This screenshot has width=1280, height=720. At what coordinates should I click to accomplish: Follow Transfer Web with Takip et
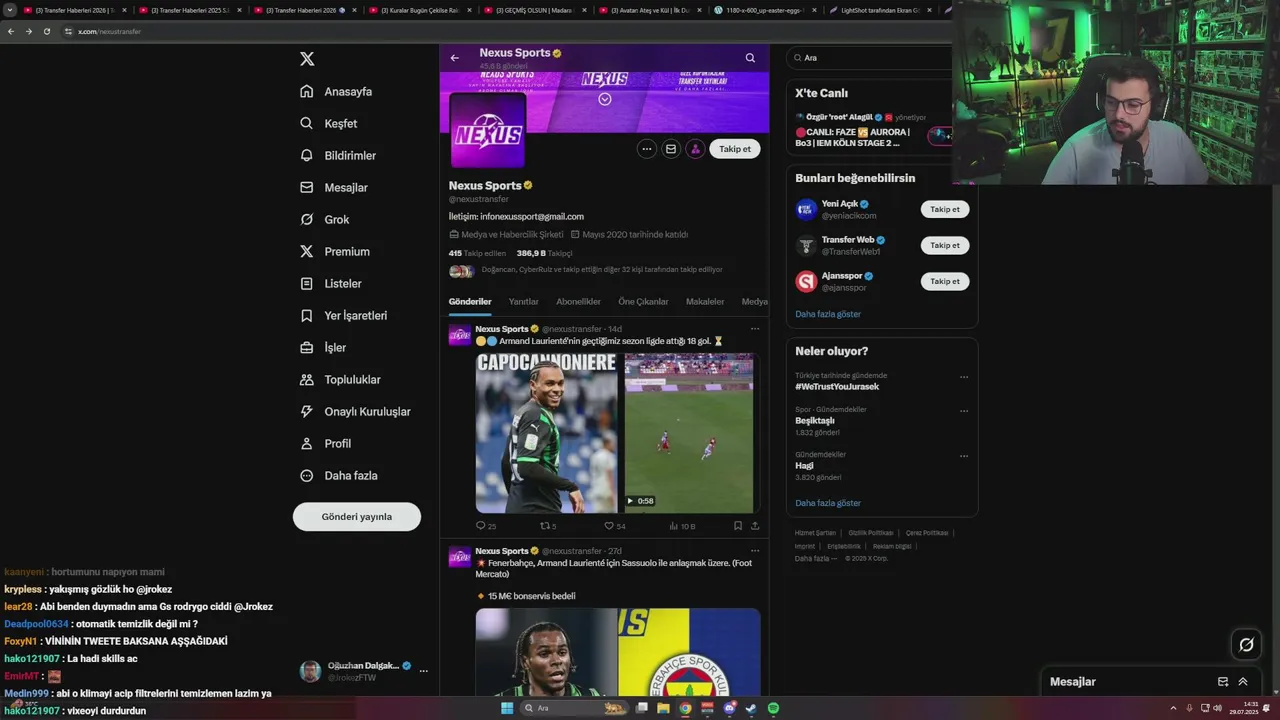pos(945,245)
